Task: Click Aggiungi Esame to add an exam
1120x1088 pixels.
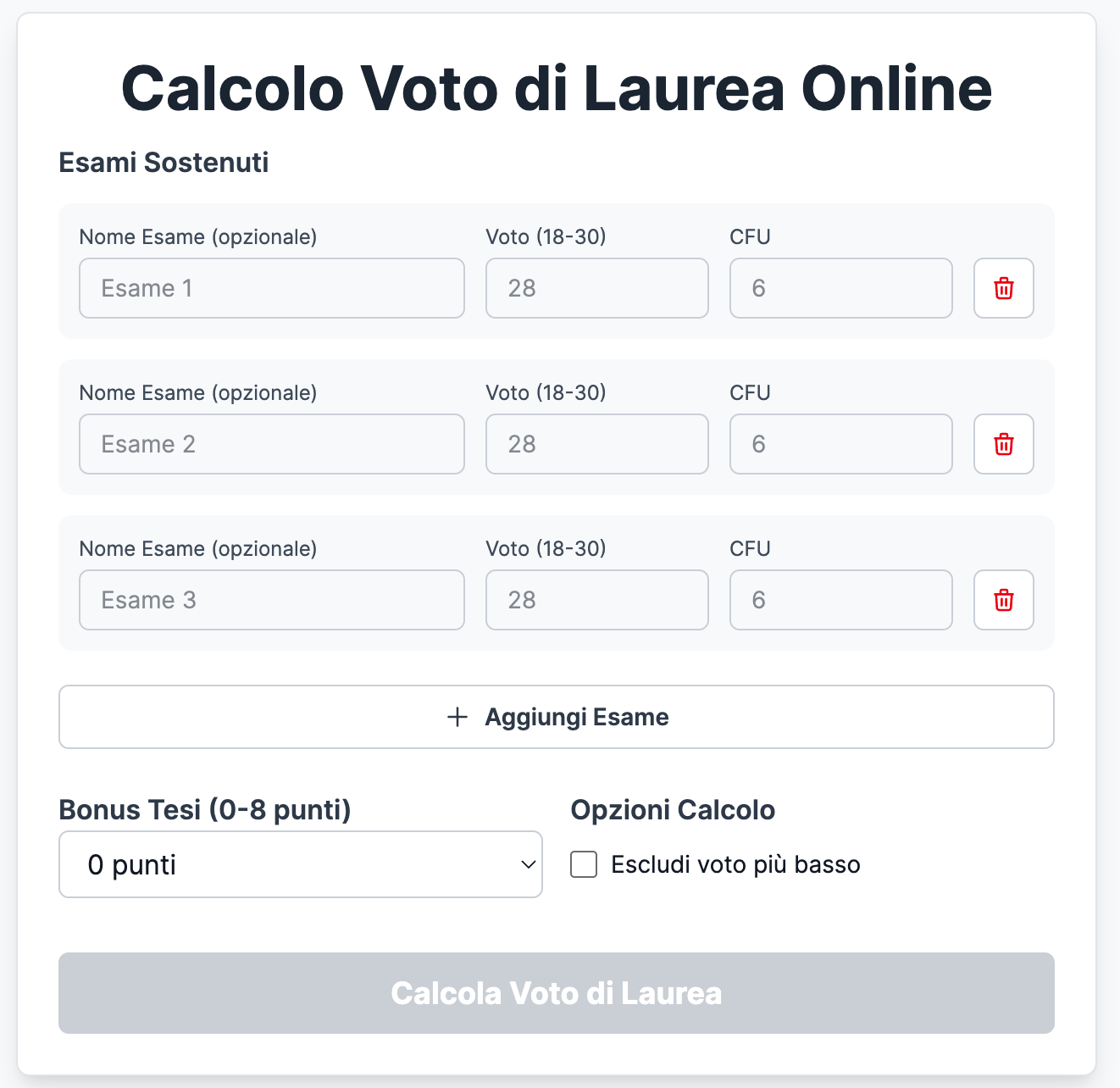Action: pos(555,717)
